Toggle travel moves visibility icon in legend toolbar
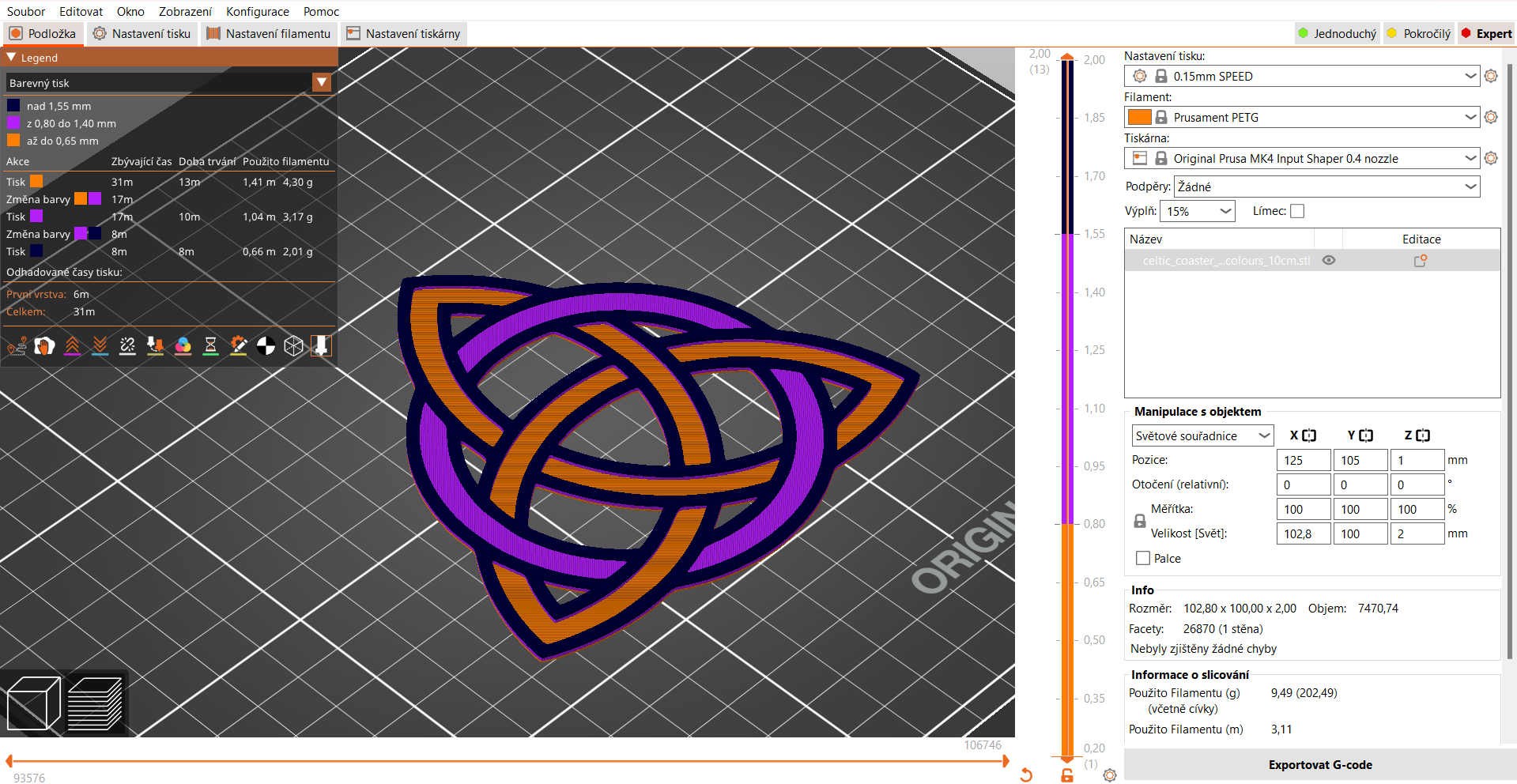Screen dimensions: 1517x784 coord(17,346)
